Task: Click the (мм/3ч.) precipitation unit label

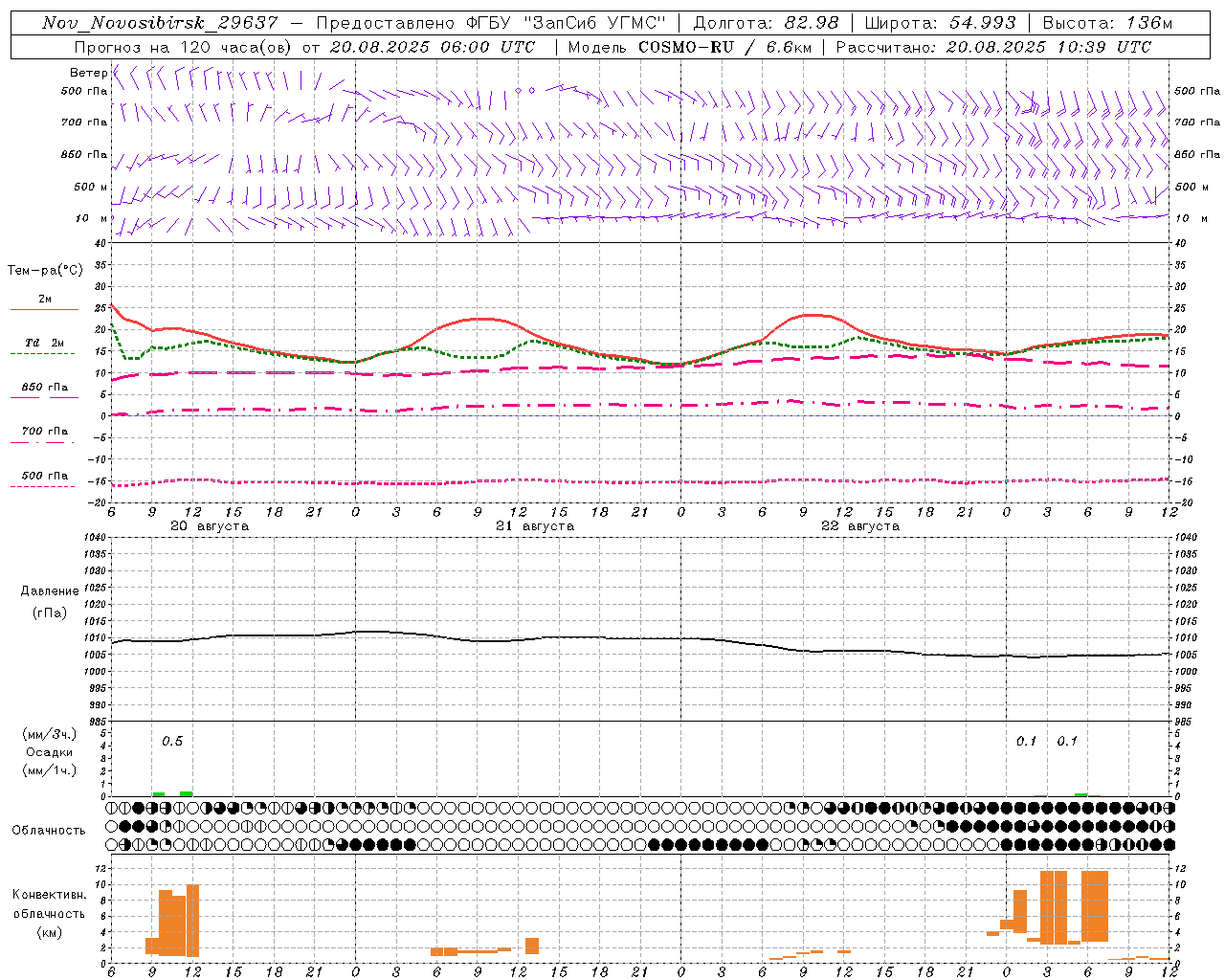Action: point(50,735)
